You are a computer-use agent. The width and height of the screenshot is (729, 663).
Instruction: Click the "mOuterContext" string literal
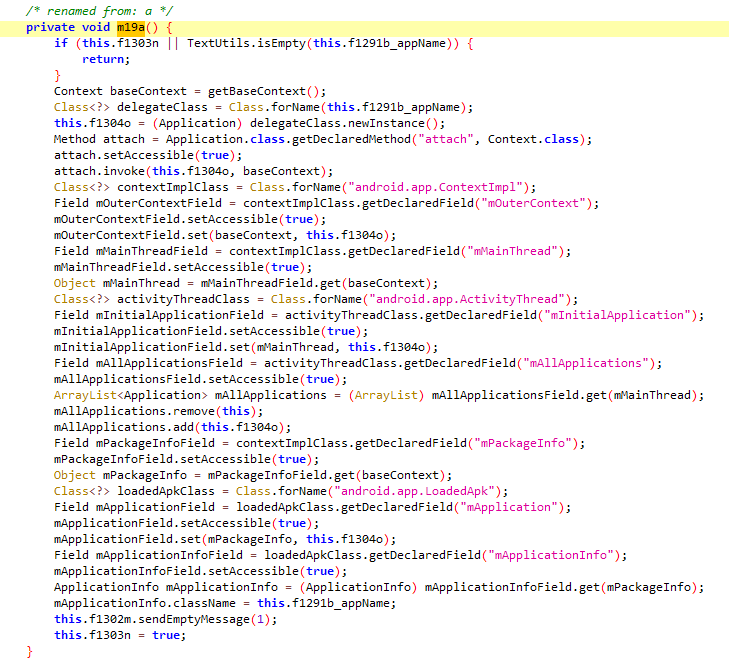click(x=533, y=203)
